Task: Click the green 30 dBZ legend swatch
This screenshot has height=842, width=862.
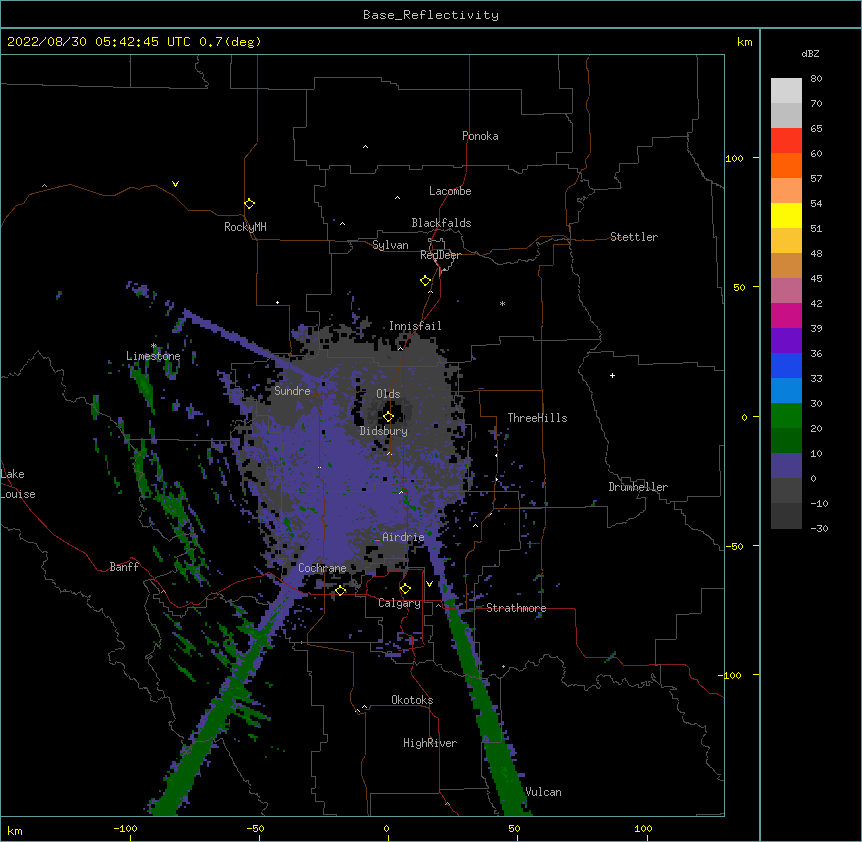Action: click(x=786, y=416)
